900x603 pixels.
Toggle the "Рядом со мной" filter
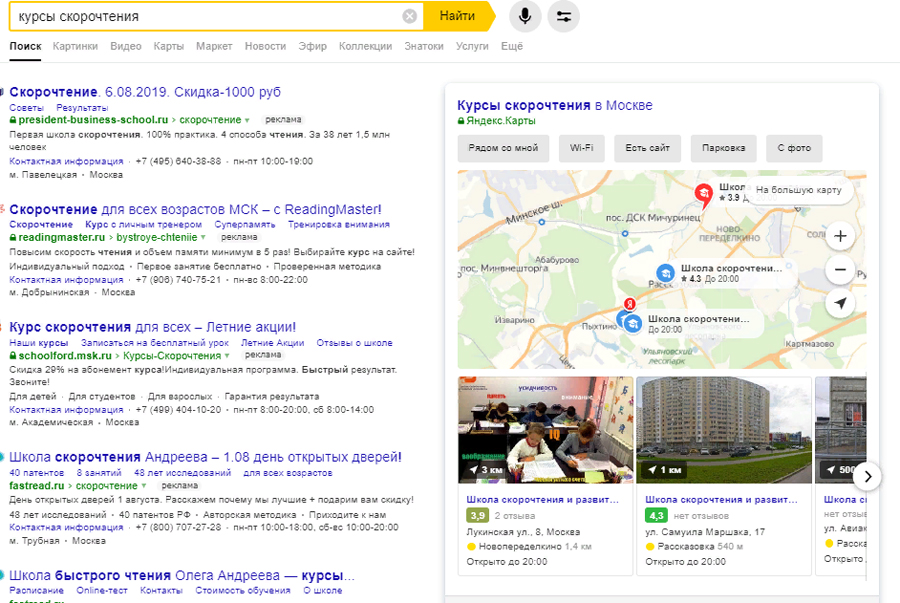coord(503,148)
